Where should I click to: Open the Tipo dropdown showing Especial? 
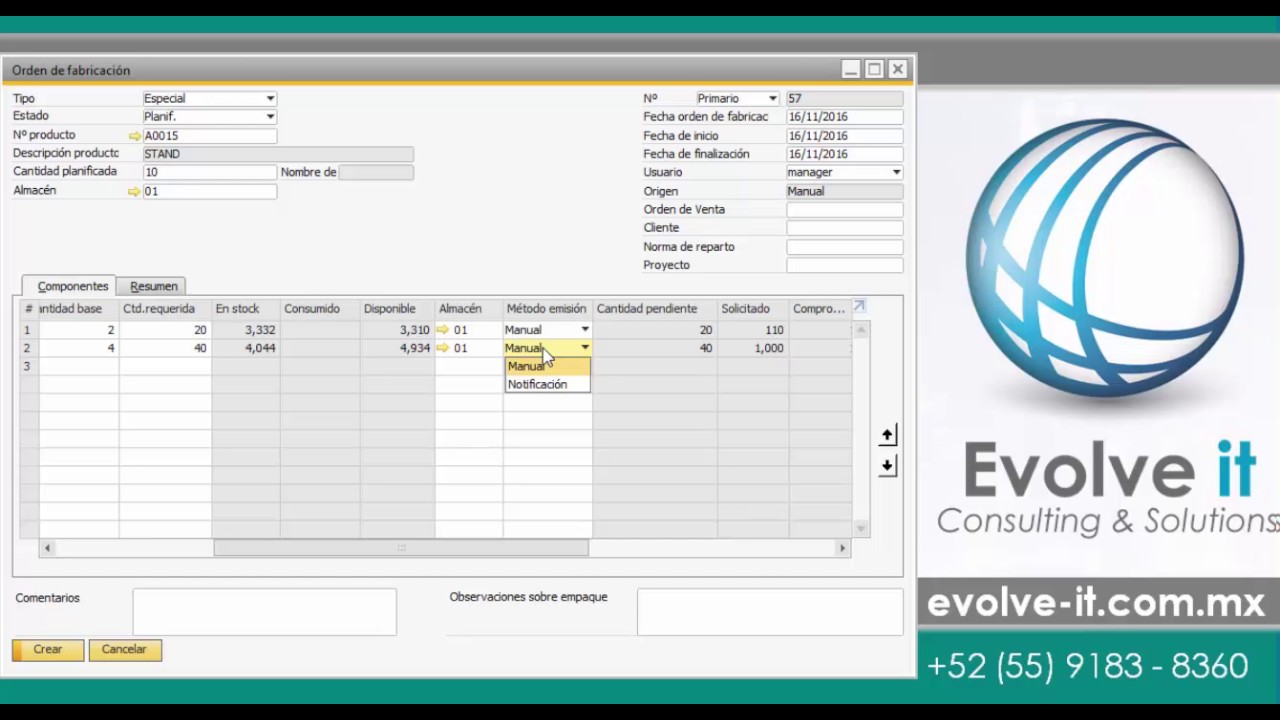[x=270, y=99]
